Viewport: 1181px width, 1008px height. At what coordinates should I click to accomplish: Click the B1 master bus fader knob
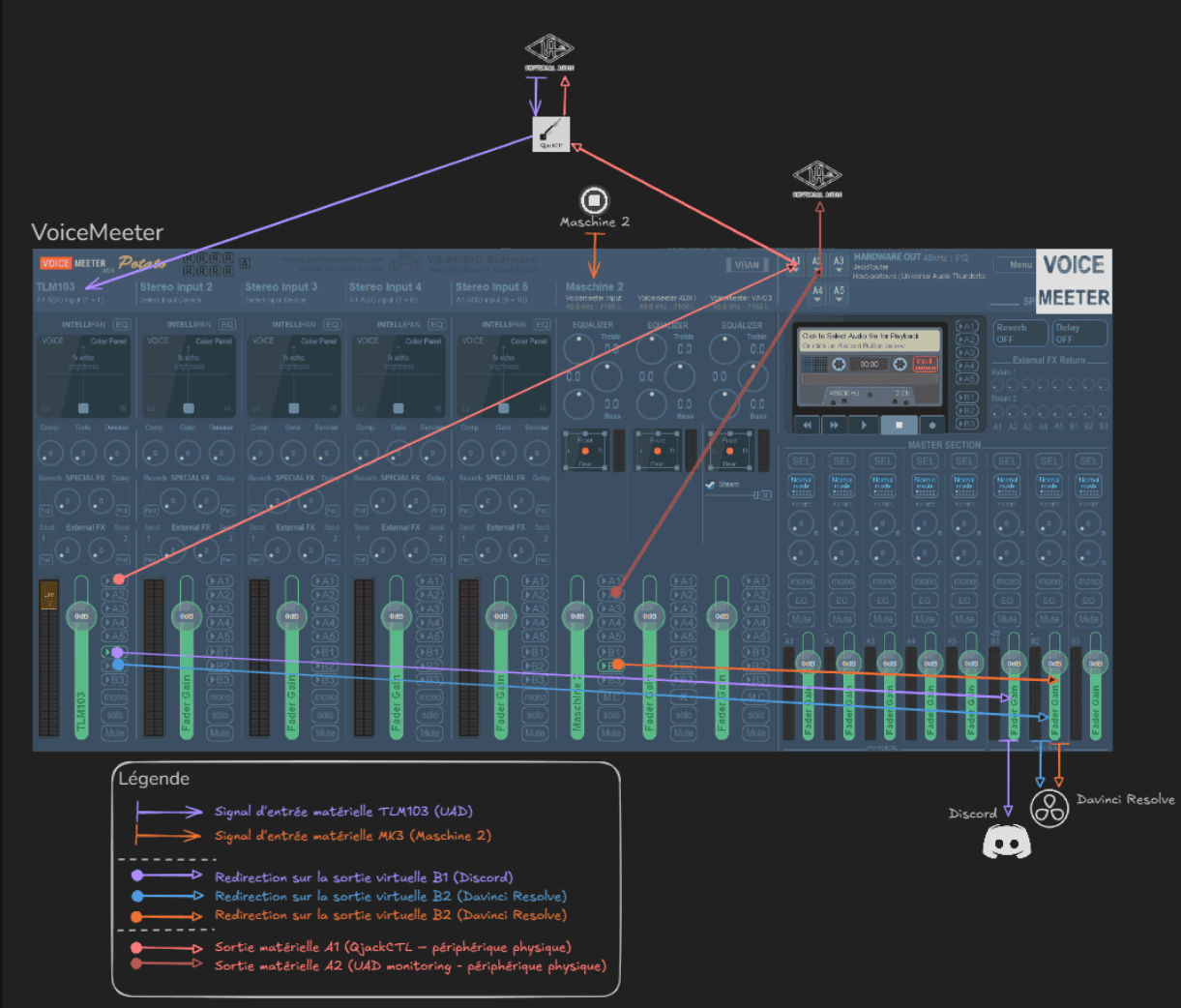[x=1014, y=663]
